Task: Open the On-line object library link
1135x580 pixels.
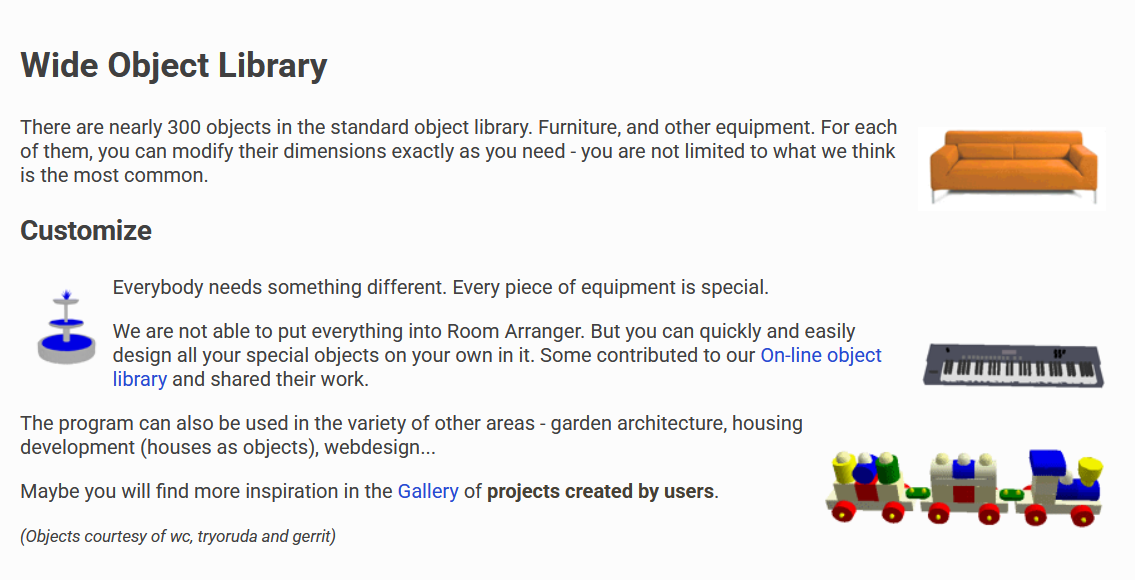Action: 497,367
